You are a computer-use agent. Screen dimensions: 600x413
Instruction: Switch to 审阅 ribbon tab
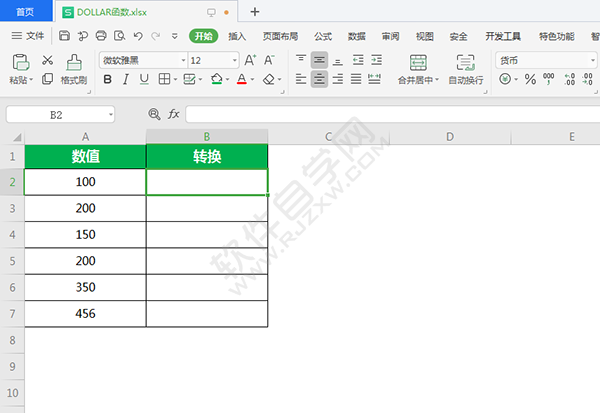pyautogui.click(x=390, y=36)
